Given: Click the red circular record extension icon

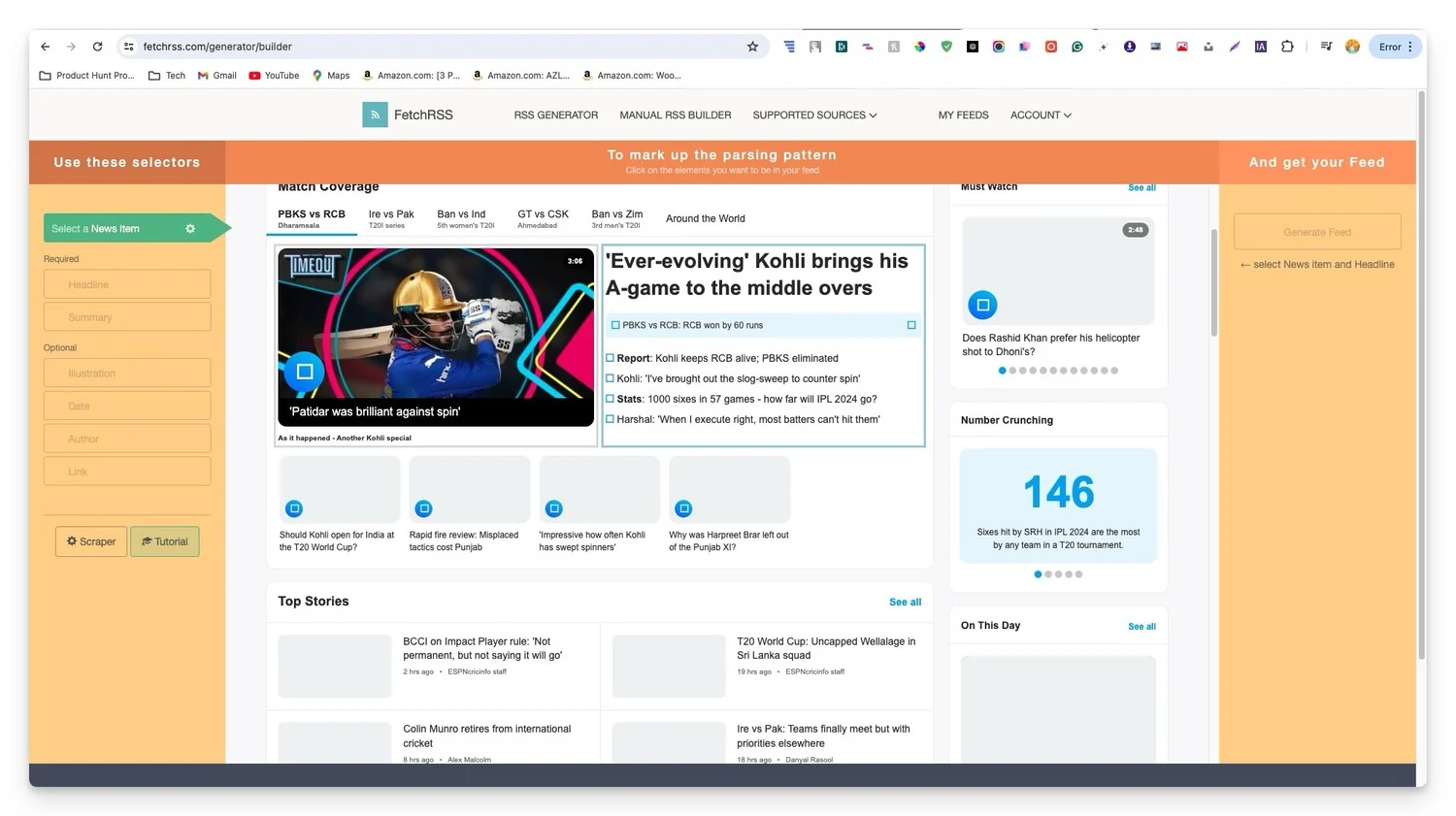Looking at the screenshot, I should coord(1051,47).
